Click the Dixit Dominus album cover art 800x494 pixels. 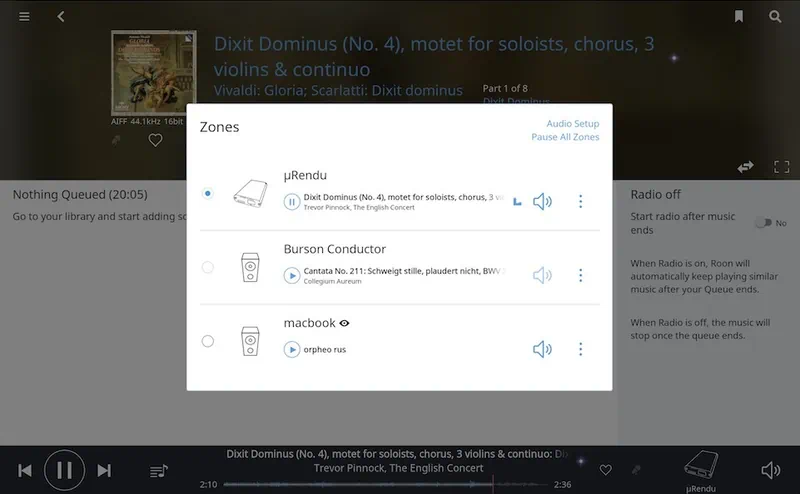pos(154,72)
